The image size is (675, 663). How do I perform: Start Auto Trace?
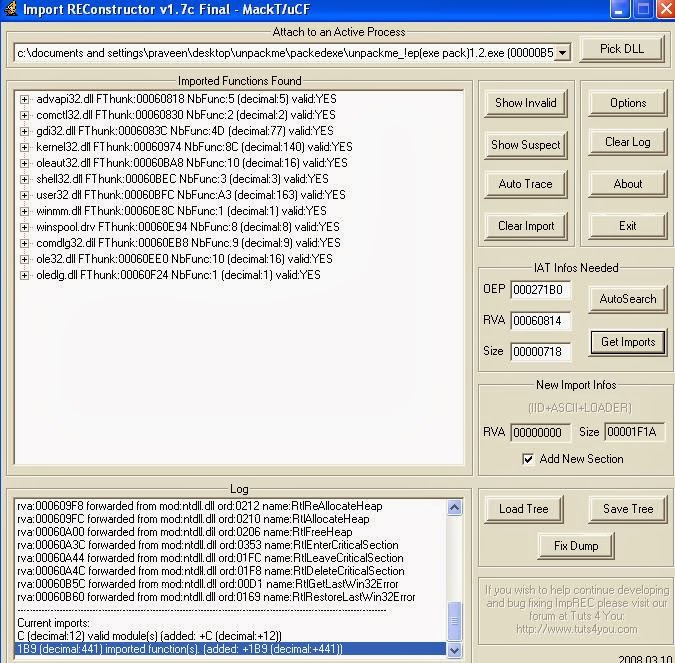point(525,184)
